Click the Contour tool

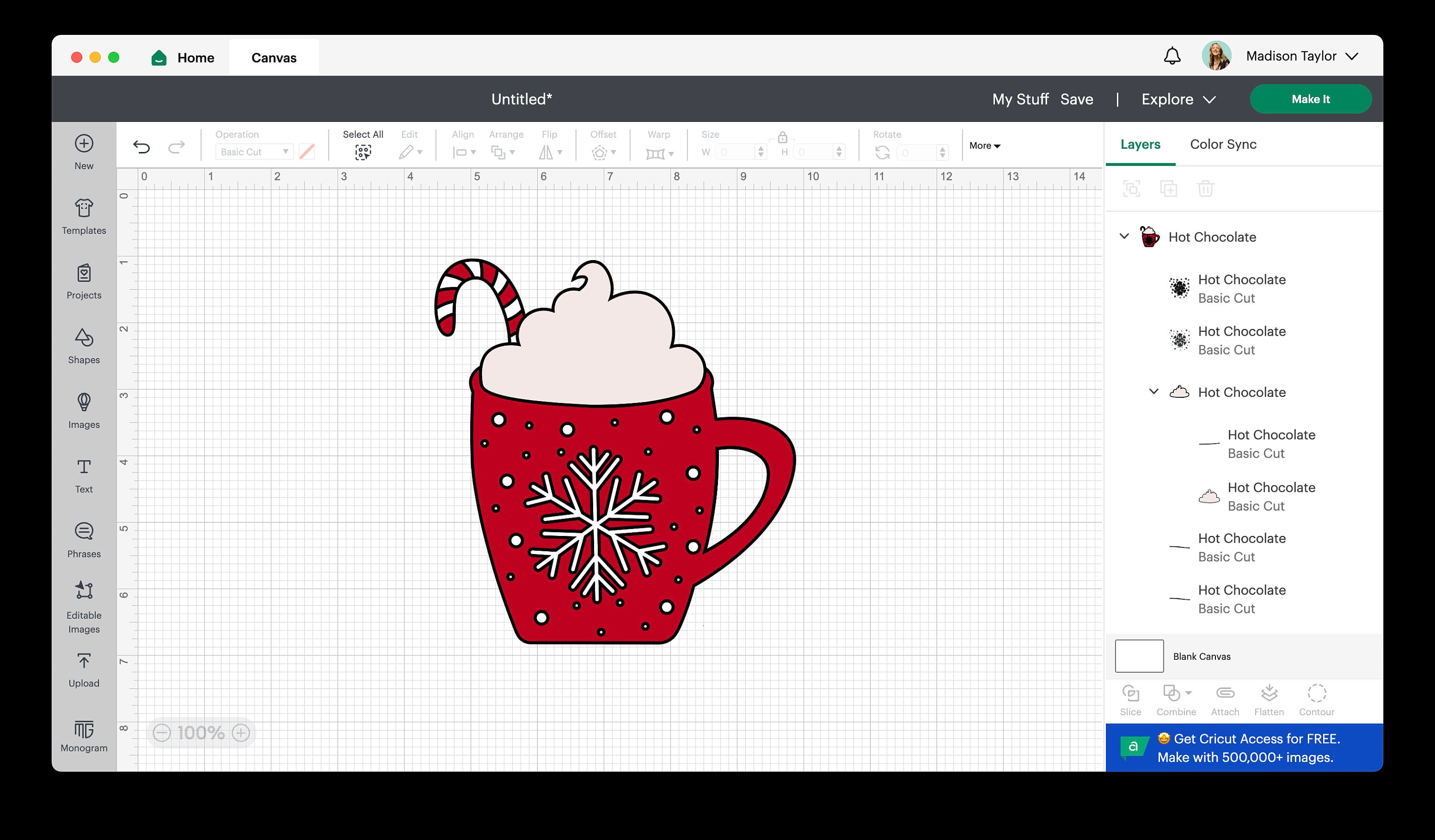pos(1316,699)
